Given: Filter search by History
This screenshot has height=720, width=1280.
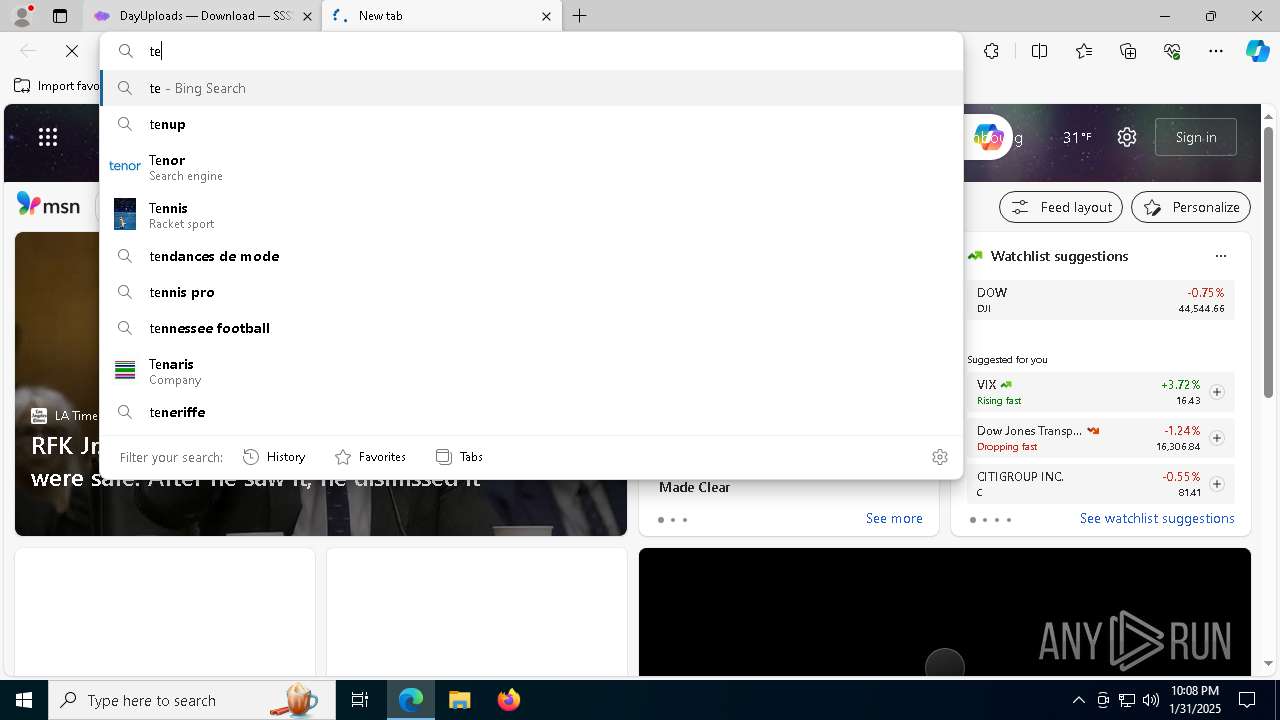Looking at the screenshot, I should (274, 457).
